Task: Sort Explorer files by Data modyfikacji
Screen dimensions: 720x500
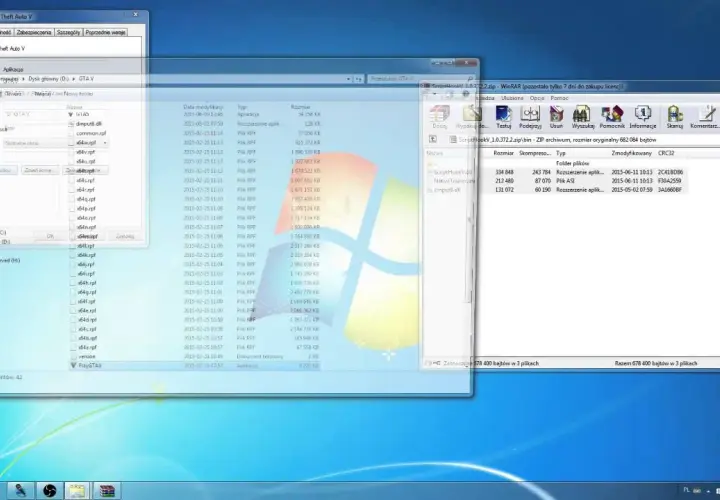Action: click(x=203, y=107)
